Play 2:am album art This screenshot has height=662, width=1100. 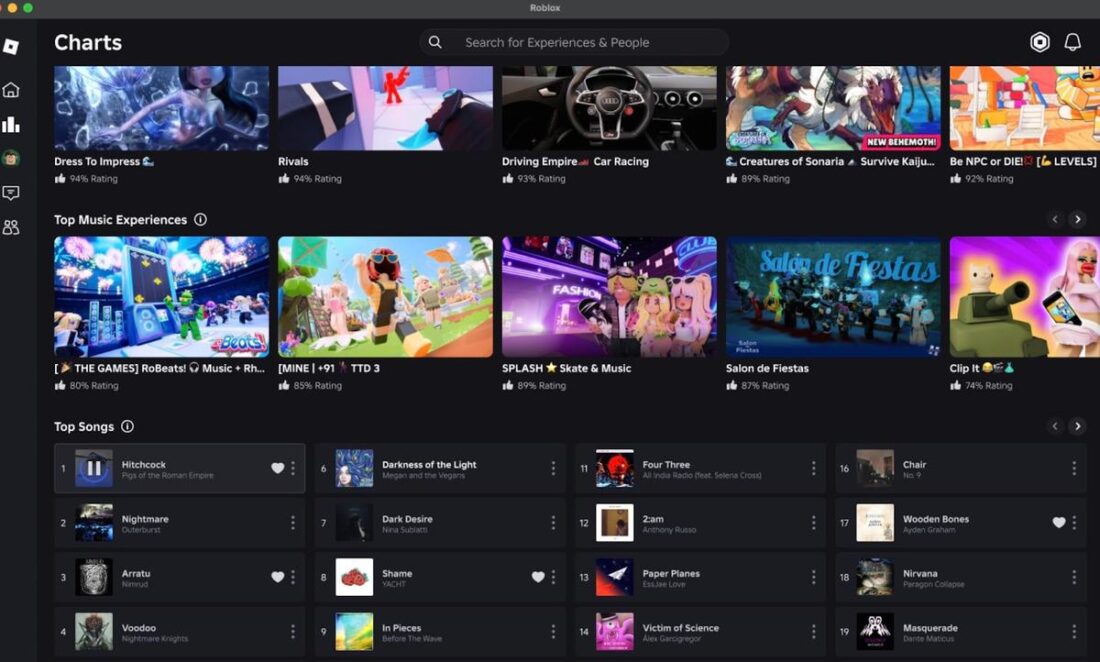tap(615, 522)
